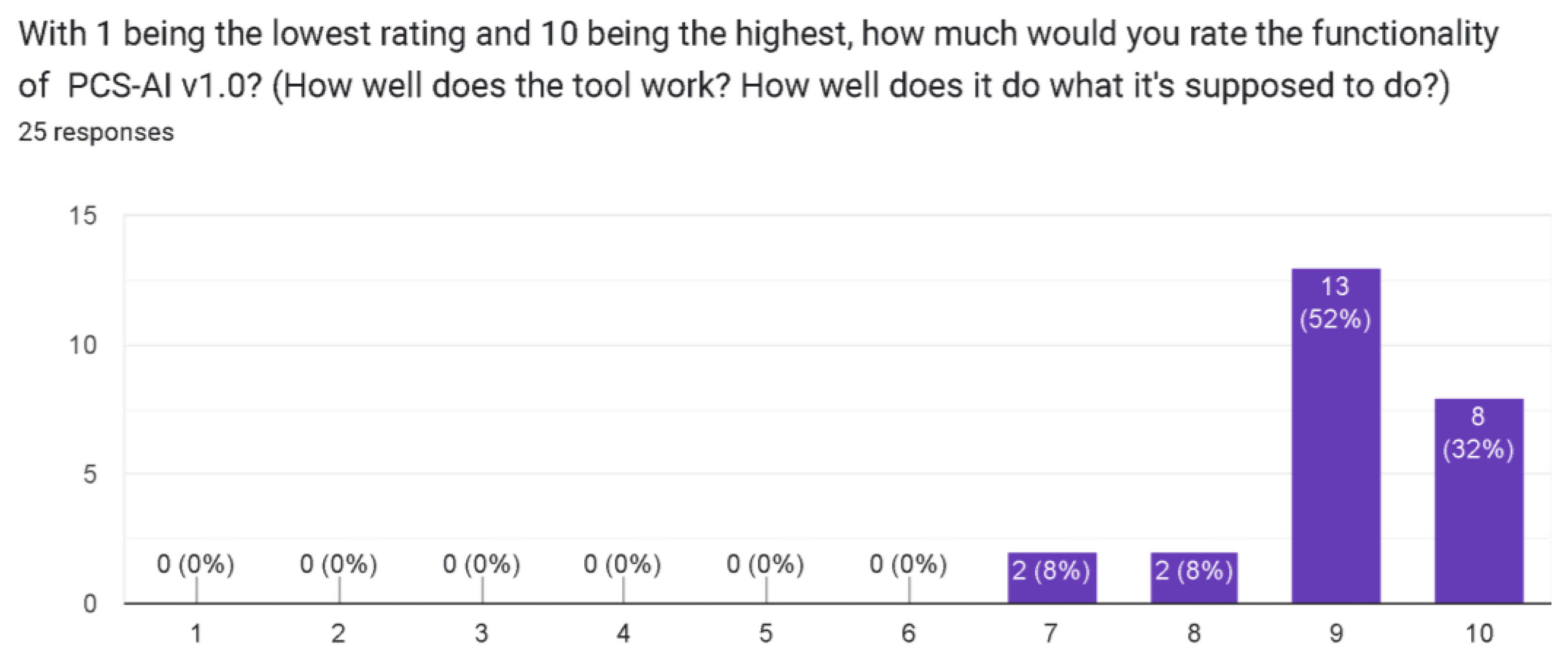Click the 8 (32%) data label
Image resolution: width=1568 pixels, height=660 pixels.
coord(1479,433)
